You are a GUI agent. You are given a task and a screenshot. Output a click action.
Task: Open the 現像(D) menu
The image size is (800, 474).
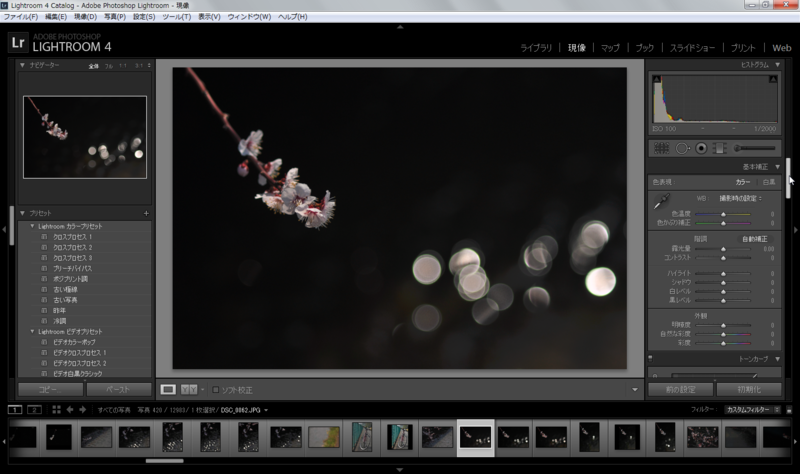coord(85,17)
